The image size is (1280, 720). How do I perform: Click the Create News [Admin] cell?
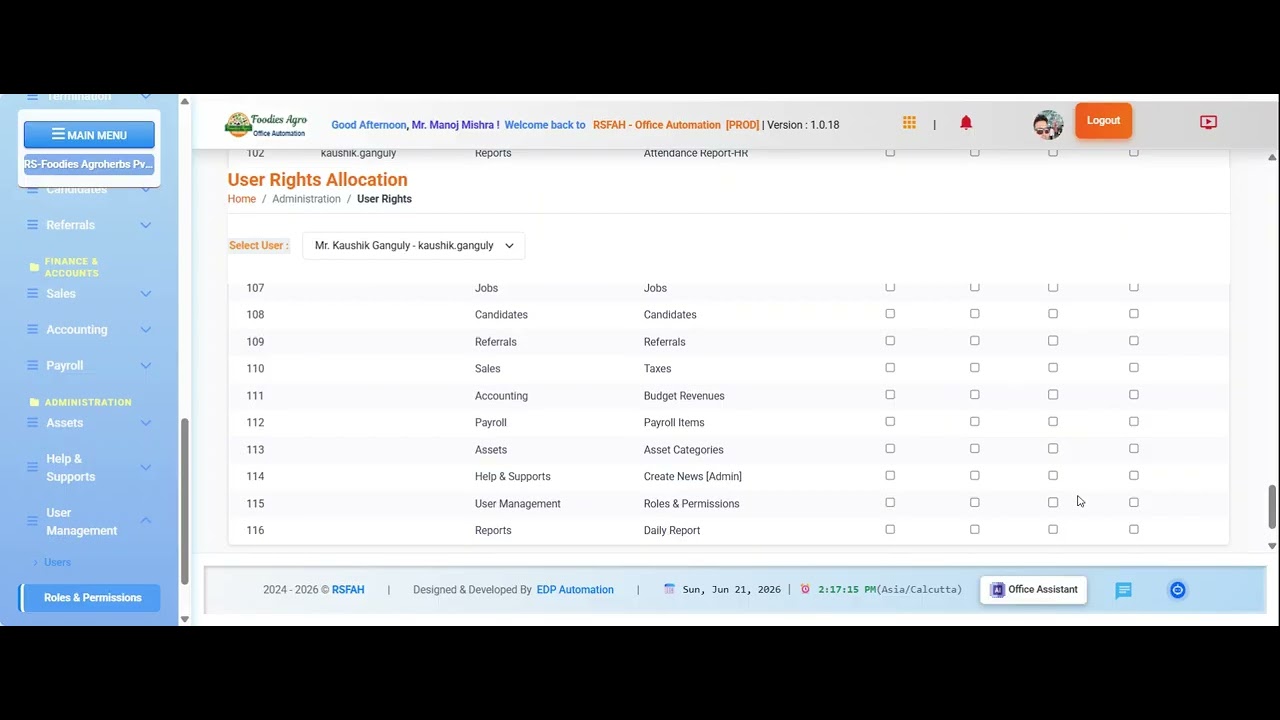pos(692,477)
